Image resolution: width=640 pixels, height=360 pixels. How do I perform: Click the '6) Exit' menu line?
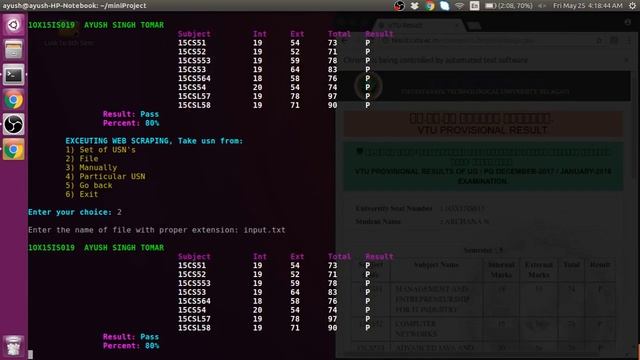pos(82,194)
